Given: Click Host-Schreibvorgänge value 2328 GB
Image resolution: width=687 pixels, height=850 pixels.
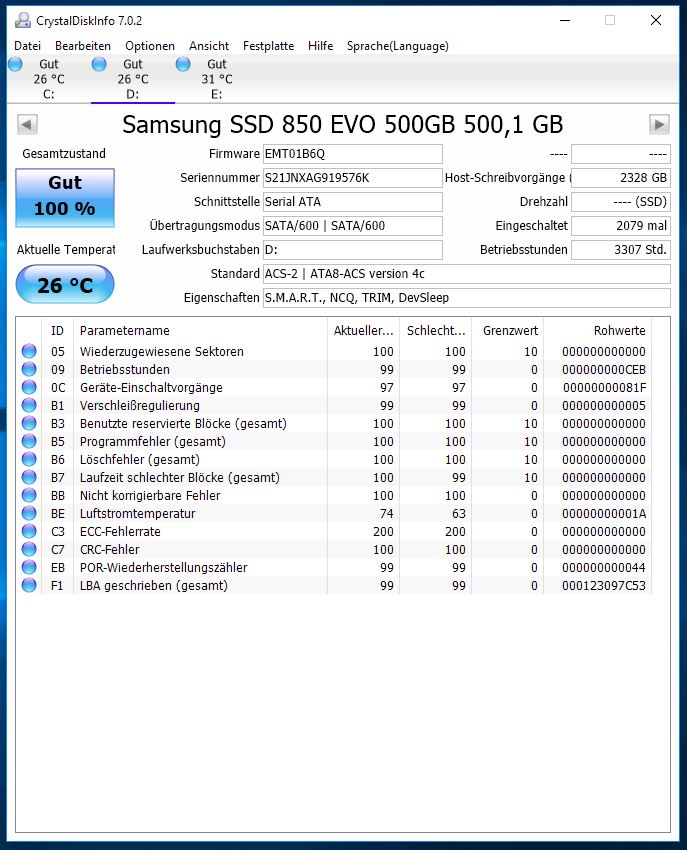Looking at the screenshot, I should [x=621, y=178].
